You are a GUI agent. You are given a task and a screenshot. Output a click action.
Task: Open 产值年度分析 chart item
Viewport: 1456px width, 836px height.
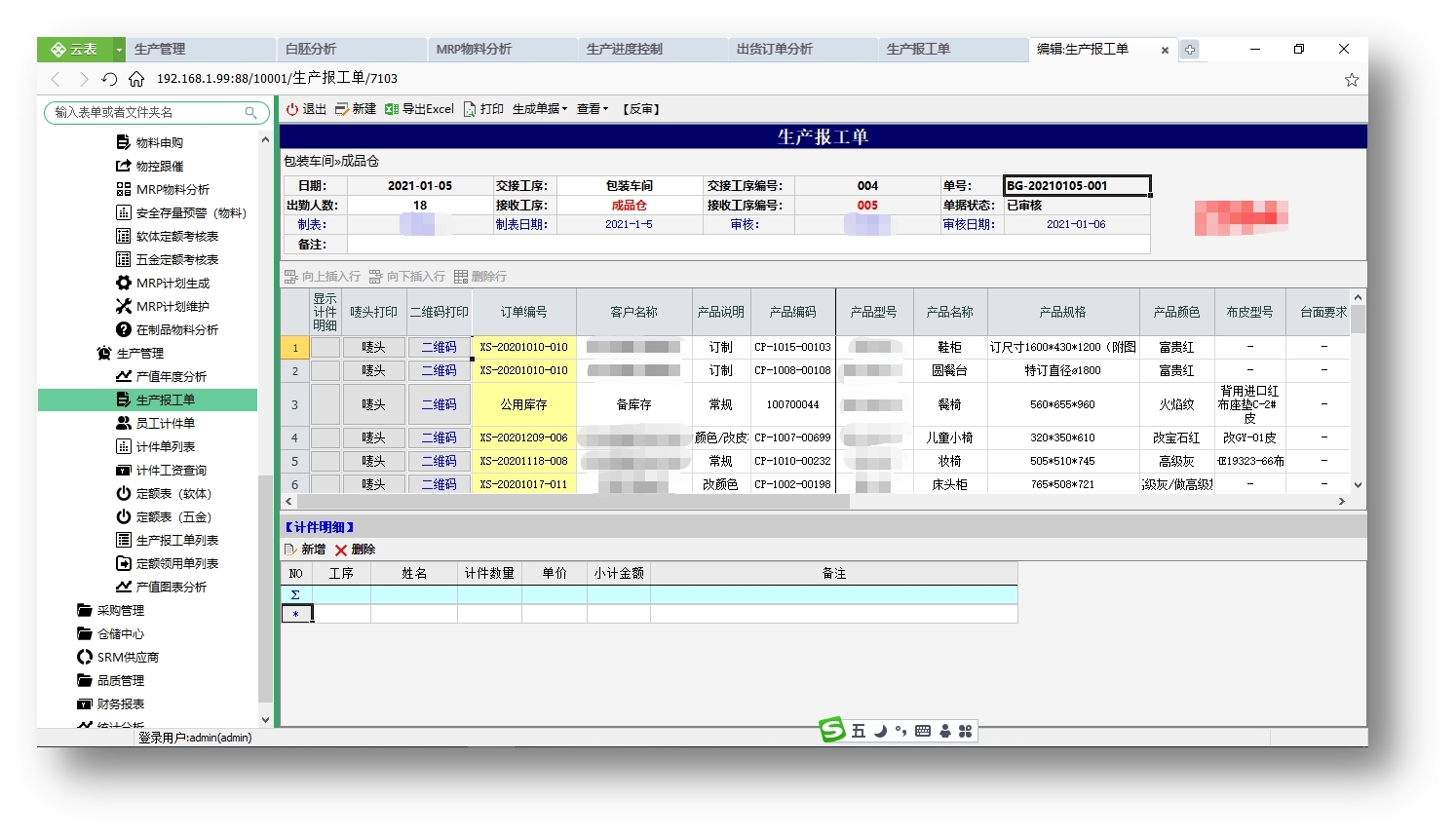[x=161, y=376]
